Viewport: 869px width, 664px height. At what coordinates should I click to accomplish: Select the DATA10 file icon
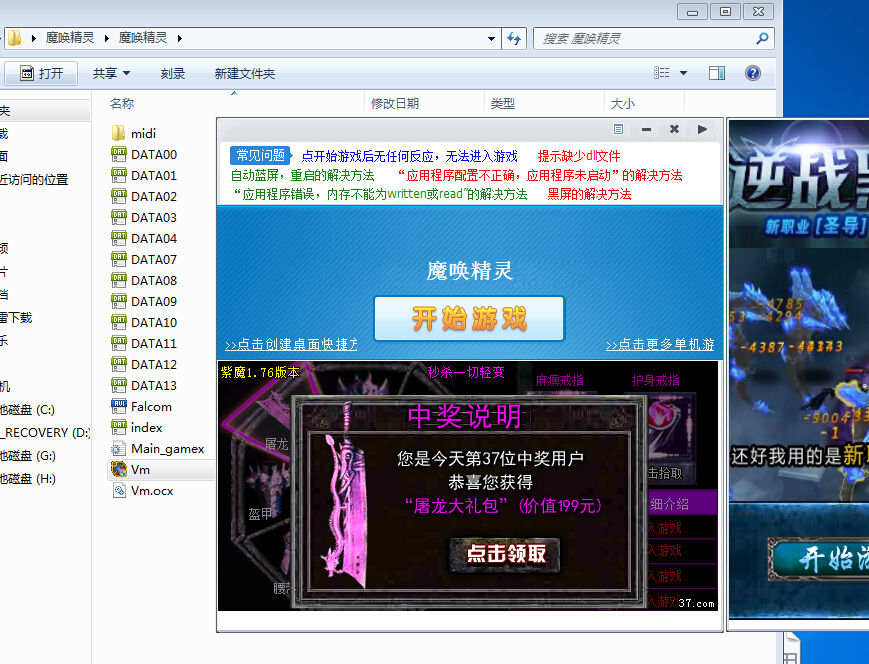coord(119,323)
